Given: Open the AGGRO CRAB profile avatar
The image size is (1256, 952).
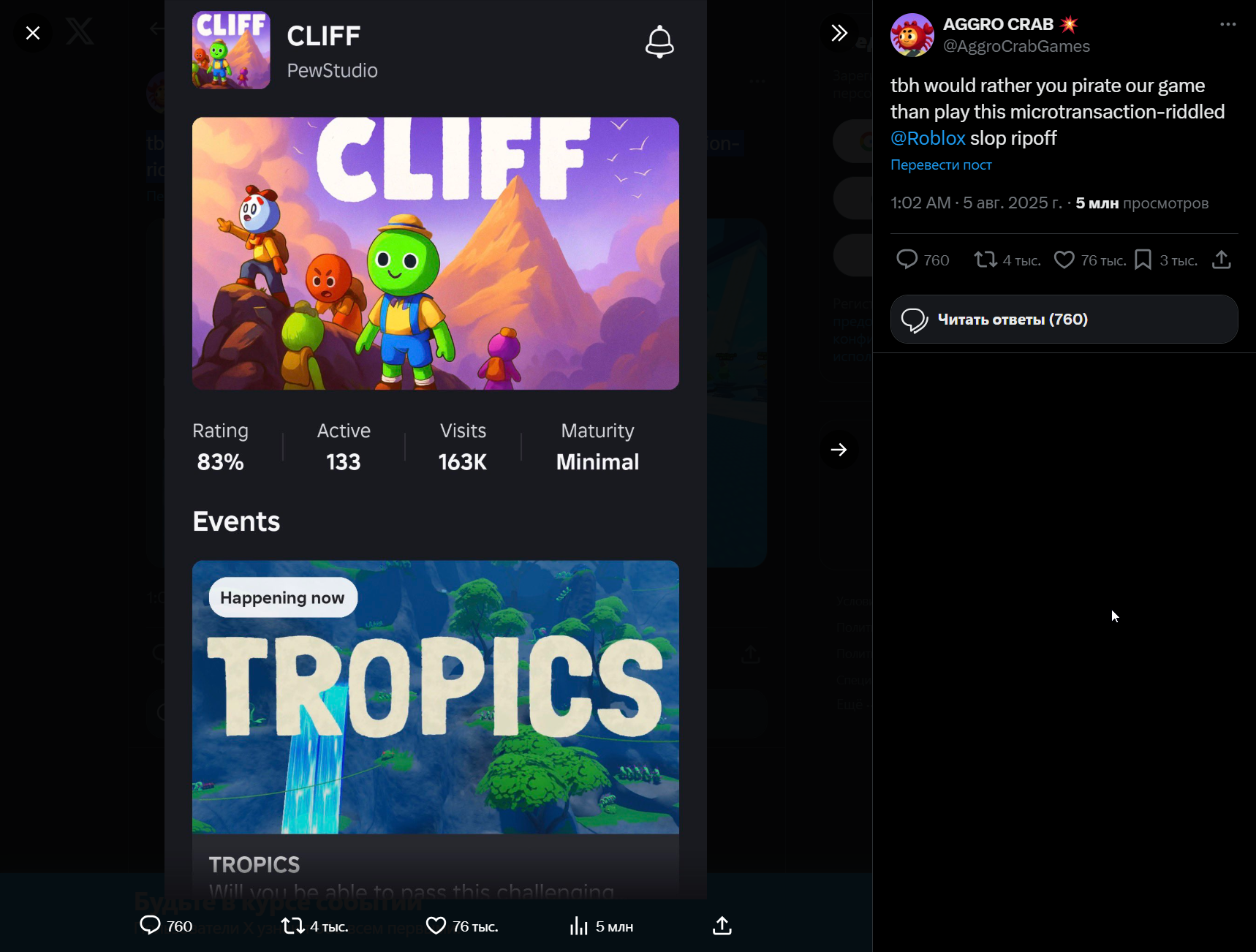Looking at the screenshot, I should 912,35.
